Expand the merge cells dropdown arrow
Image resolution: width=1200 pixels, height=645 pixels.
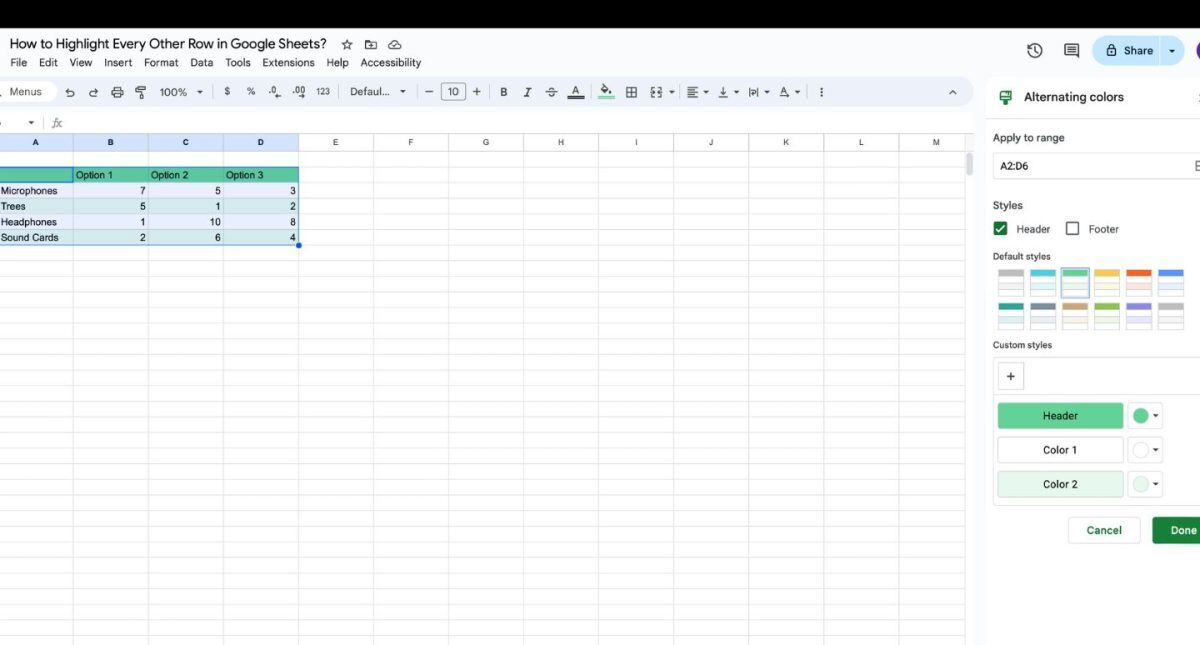(x=670, y=92)
